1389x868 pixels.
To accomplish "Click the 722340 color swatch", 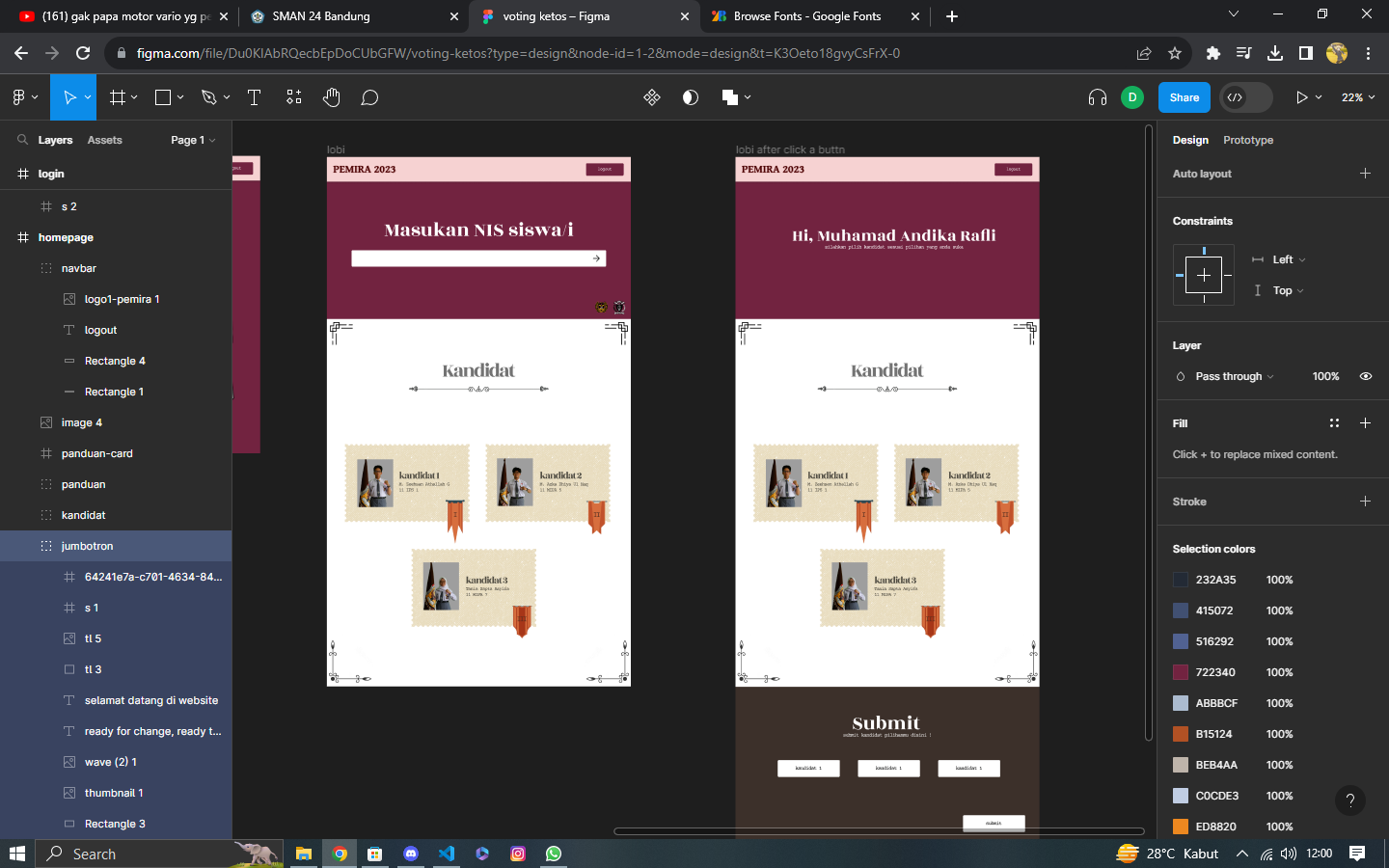I will (x=1181, y=672).
